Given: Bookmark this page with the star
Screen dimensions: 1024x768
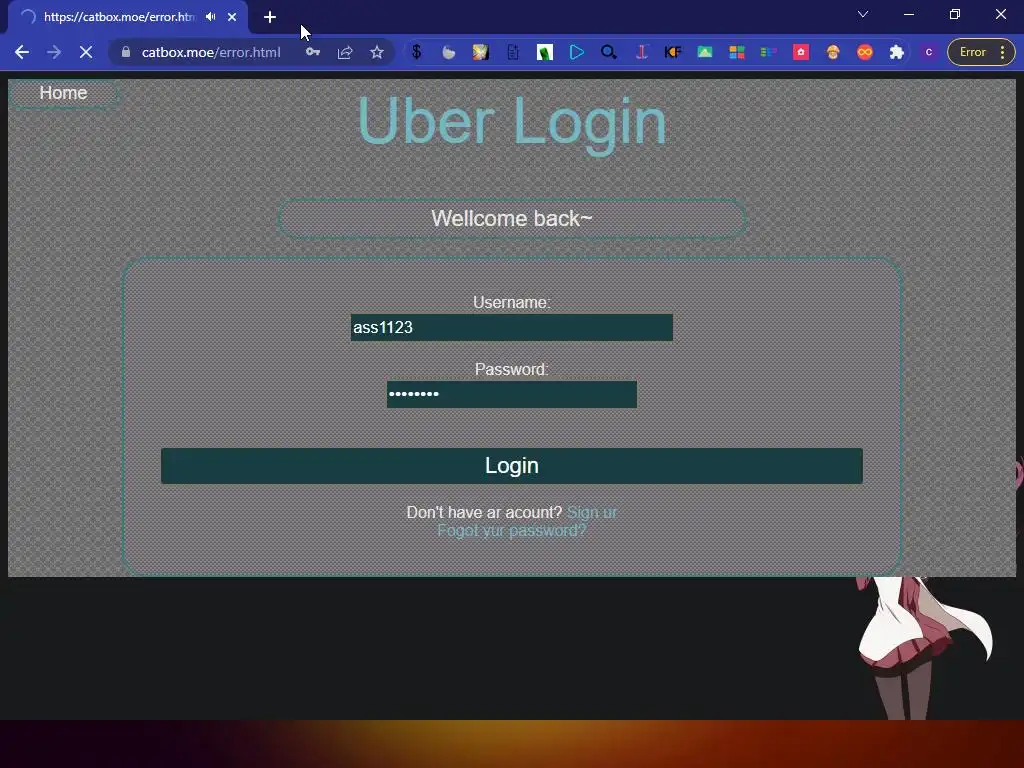Looking at the screenshot, I should 377,52.
